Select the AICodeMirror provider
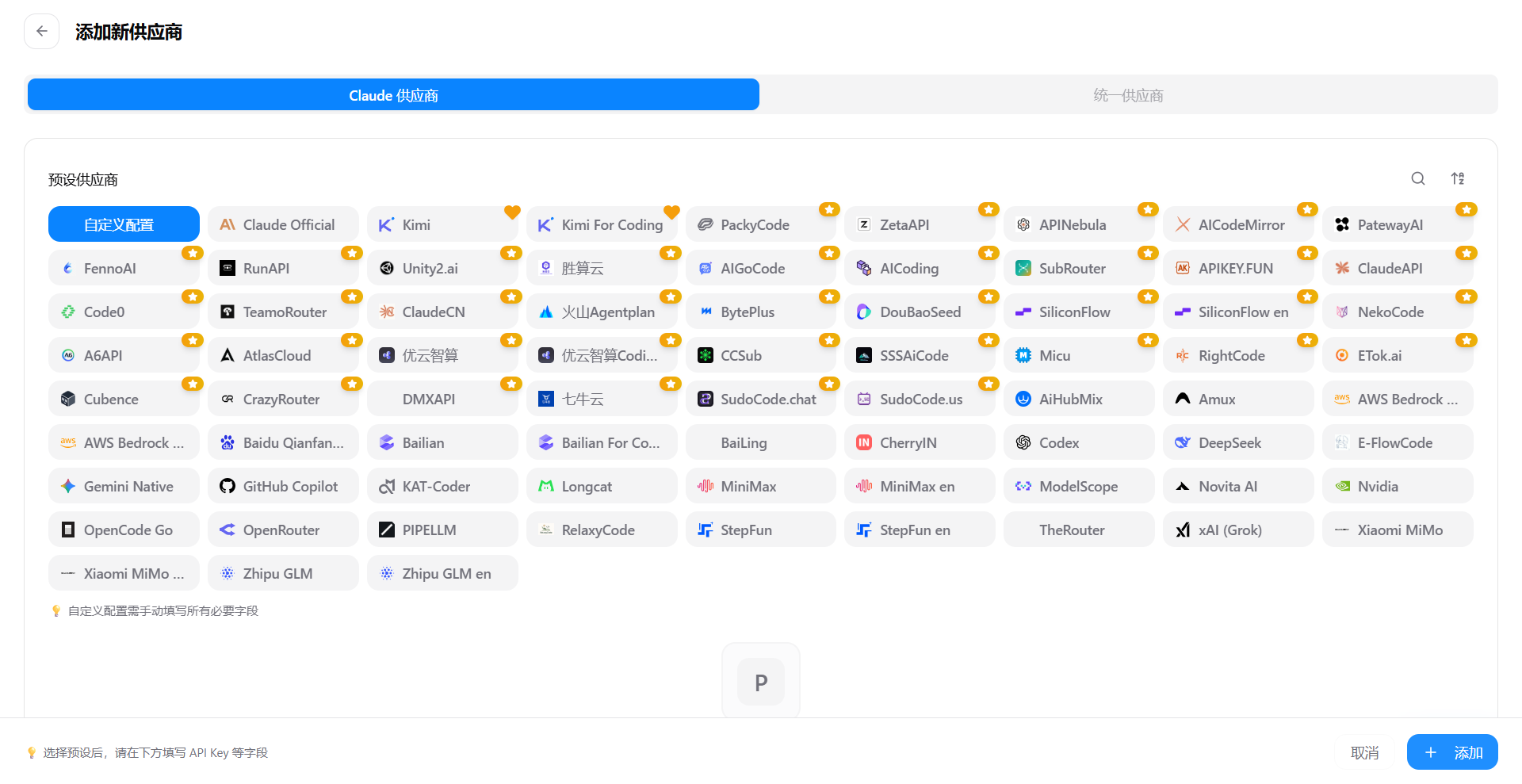 point(1238,224)
